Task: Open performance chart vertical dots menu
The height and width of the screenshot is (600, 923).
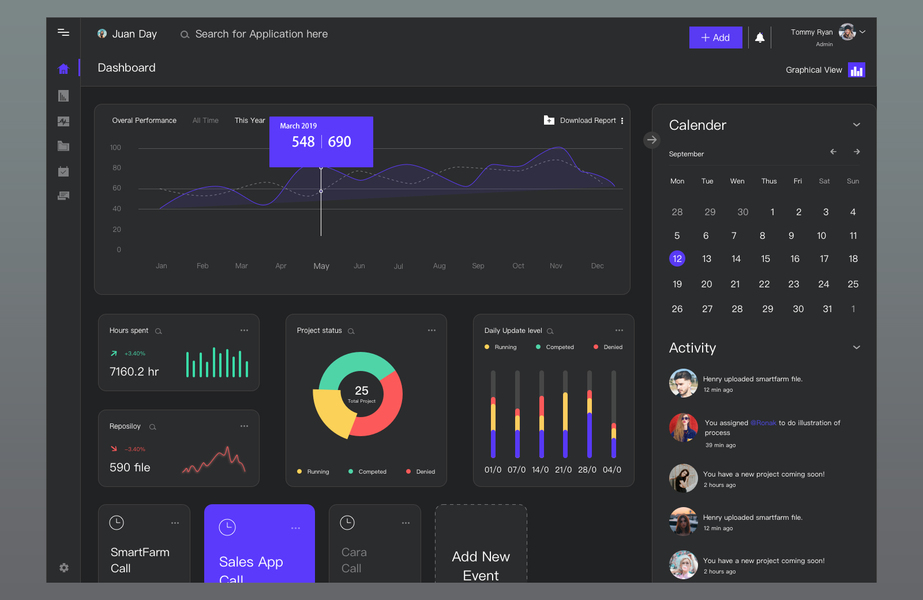Action: click(x=622, y=121)
